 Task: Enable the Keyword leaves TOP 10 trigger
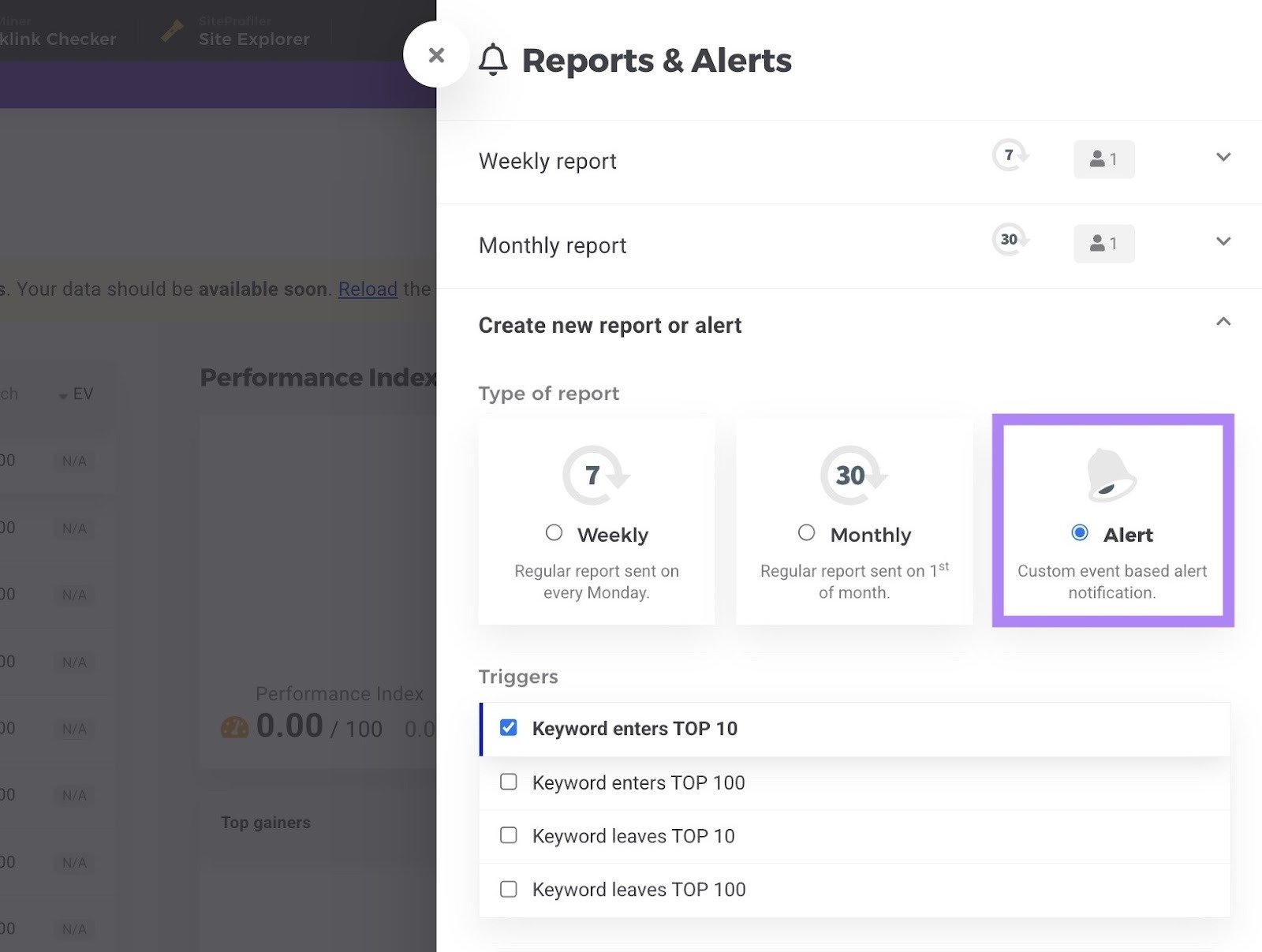[509, 835]
